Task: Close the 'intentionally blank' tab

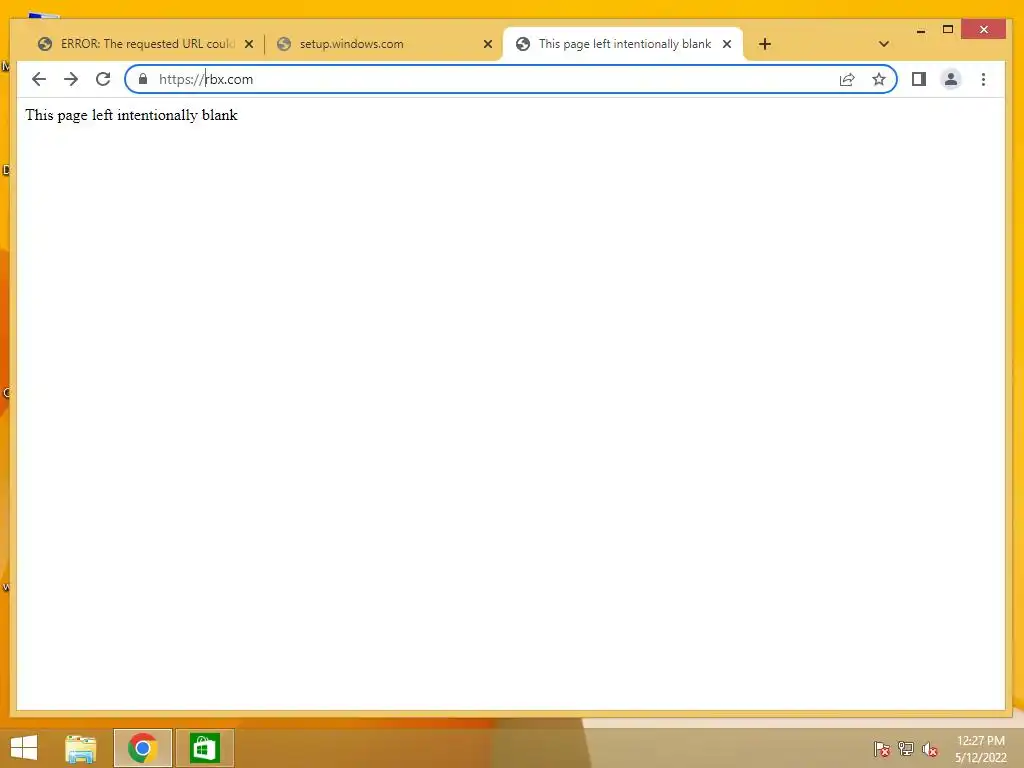Action: point(727,44)
